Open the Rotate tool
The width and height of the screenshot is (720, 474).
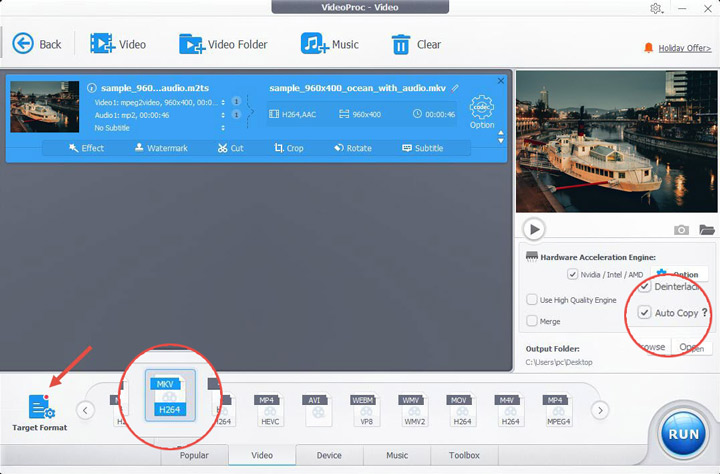[x=353, y=148]
